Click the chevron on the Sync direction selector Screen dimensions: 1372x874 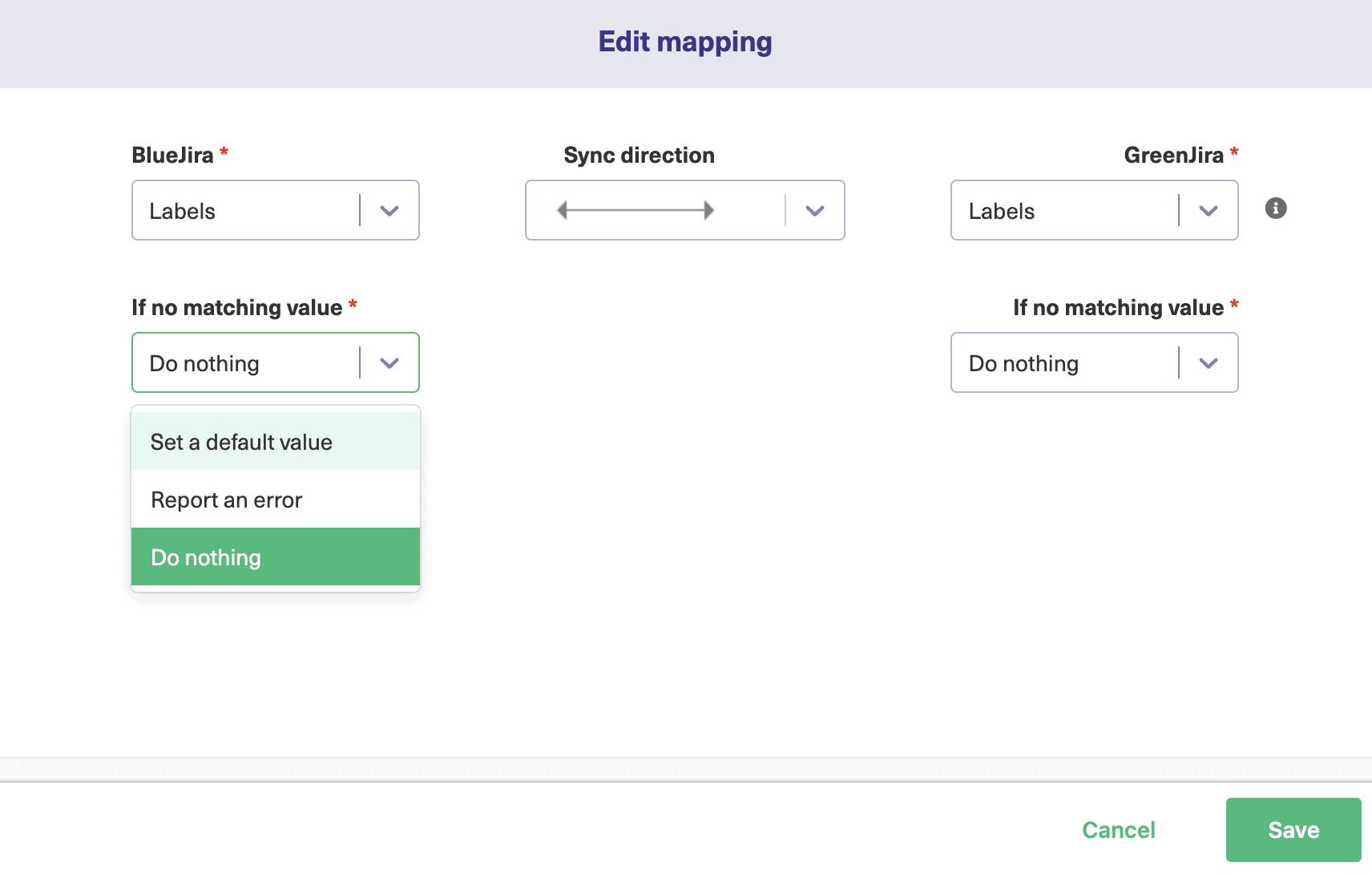pos(815,210)
